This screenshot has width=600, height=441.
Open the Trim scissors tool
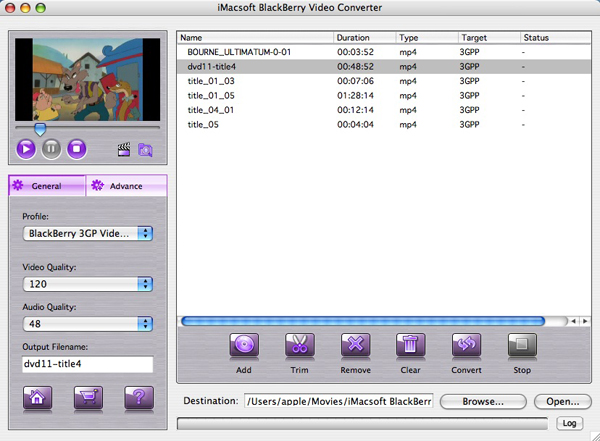[298, 347]
